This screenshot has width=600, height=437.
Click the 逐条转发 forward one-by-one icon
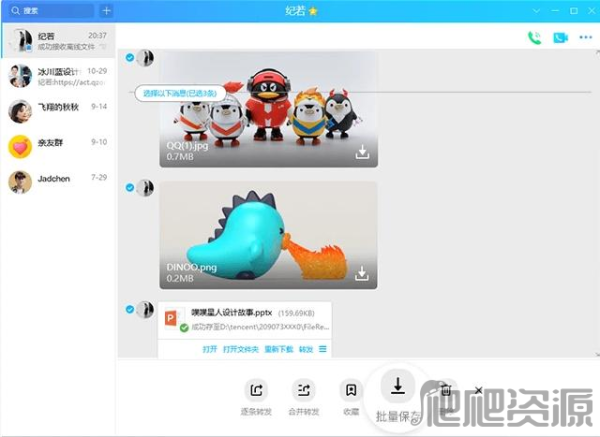[256, 390]
